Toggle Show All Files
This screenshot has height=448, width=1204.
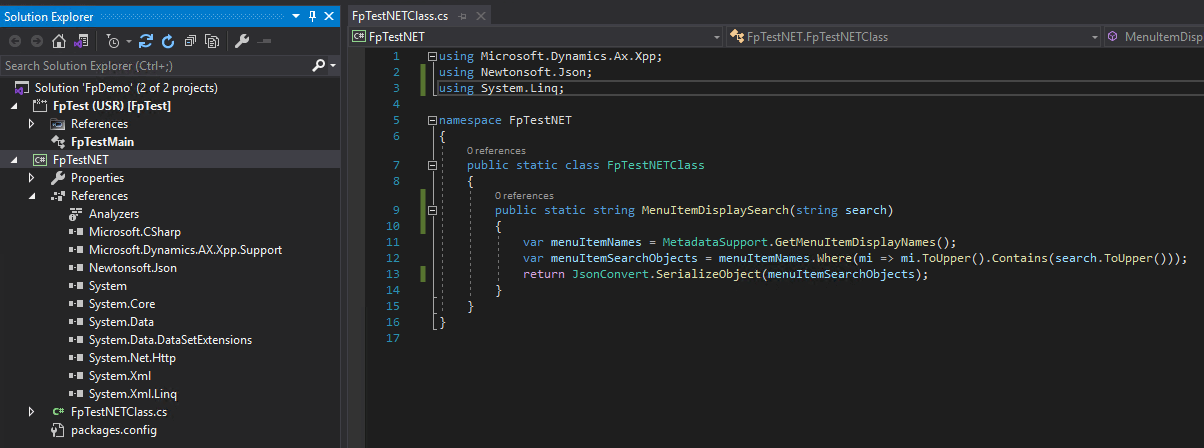click(x=212, y=41)
